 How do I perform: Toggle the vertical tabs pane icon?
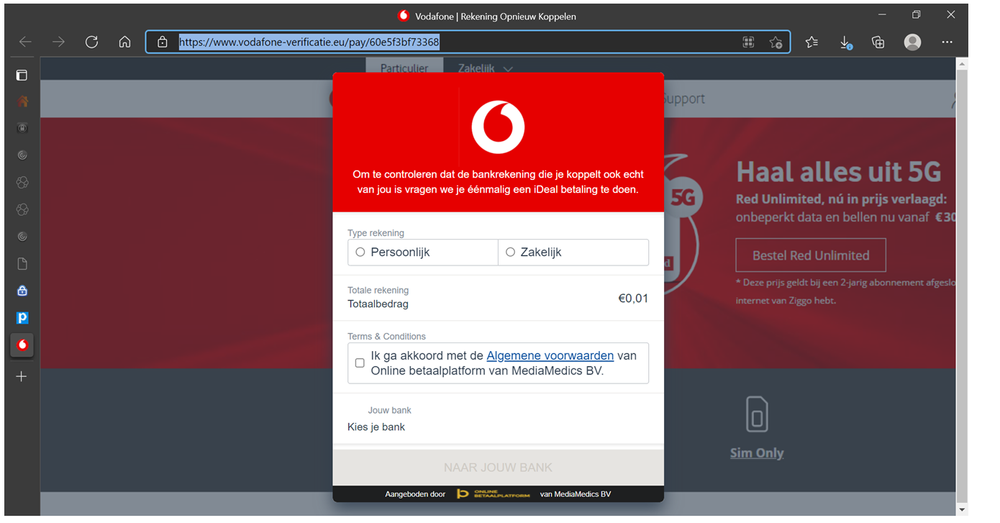[x=22, y=75]
